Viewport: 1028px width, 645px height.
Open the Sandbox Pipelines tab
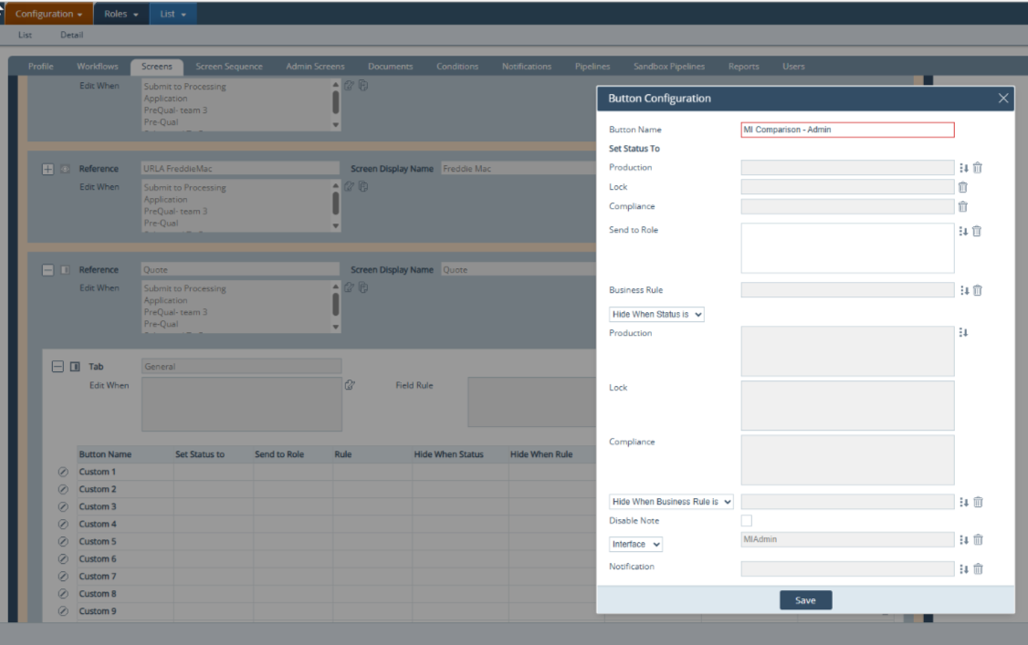coord(669,66)
